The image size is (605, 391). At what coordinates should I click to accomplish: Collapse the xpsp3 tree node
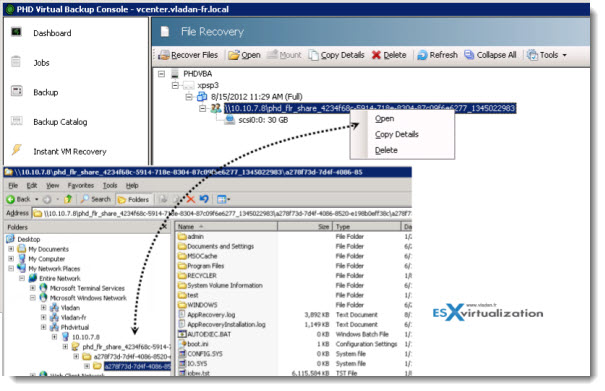(x=175, y=85)
